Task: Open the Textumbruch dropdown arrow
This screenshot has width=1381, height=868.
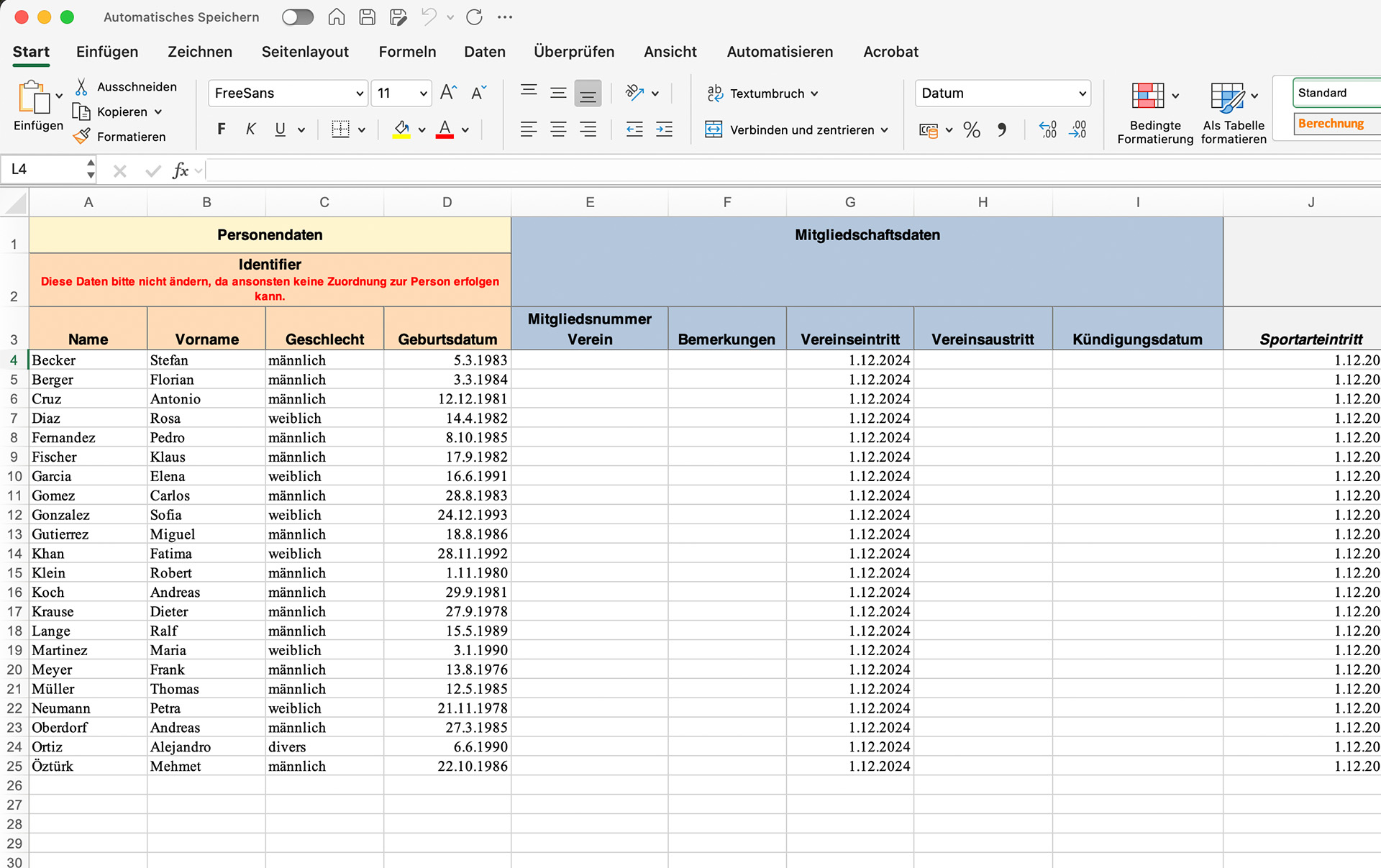Action: pos(814,93)
